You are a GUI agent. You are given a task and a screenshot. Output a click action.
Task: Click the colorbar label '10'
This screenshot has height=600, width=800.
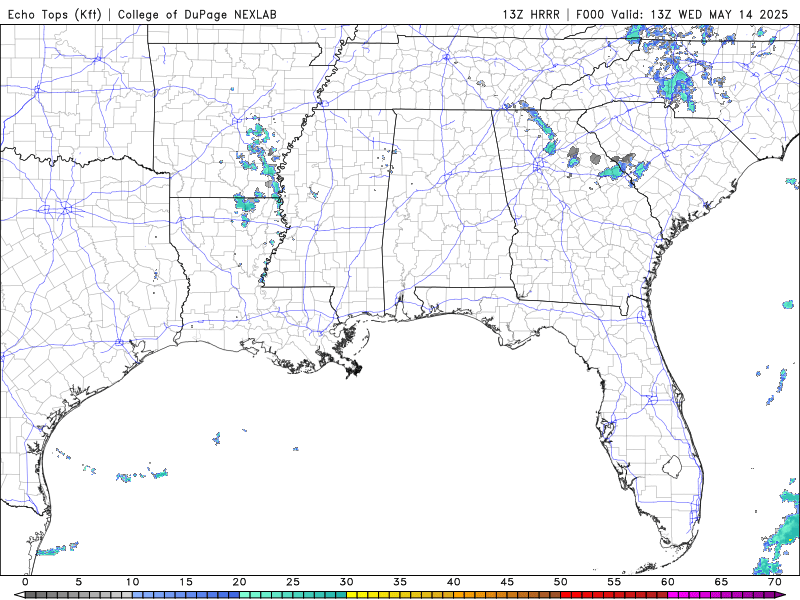click(x=132, y=582)
